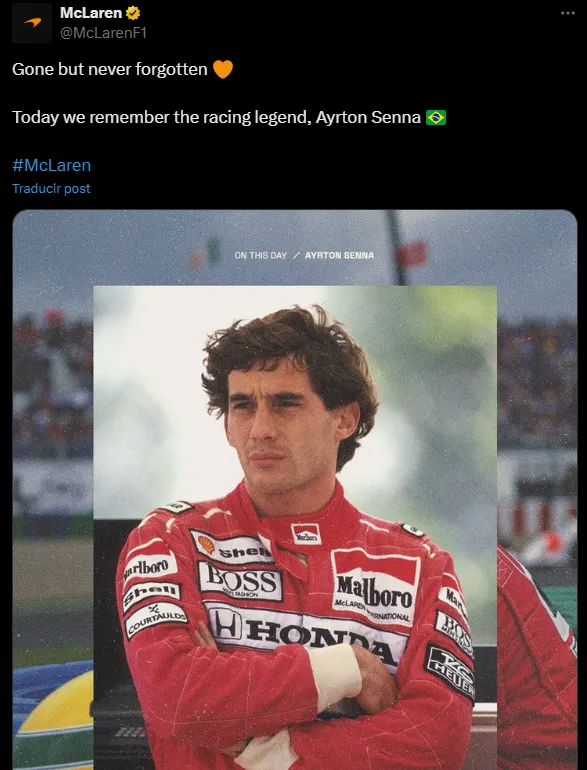Open the Ayrton Senna tribute image
587x770 pixels.
coord(295,490)
